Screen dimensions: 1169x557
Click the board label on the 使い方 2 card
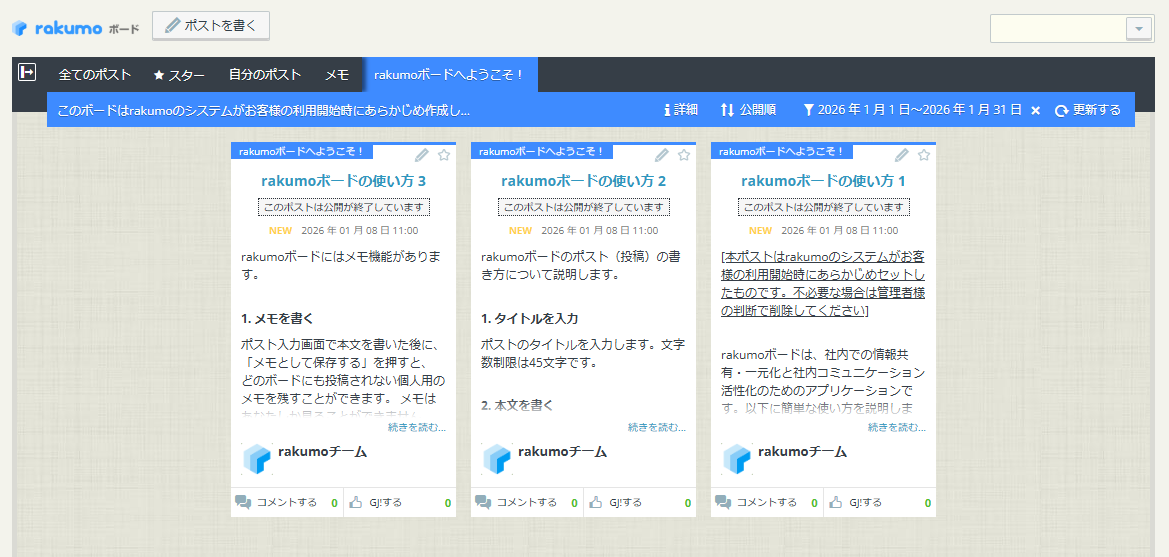(542, 151)
